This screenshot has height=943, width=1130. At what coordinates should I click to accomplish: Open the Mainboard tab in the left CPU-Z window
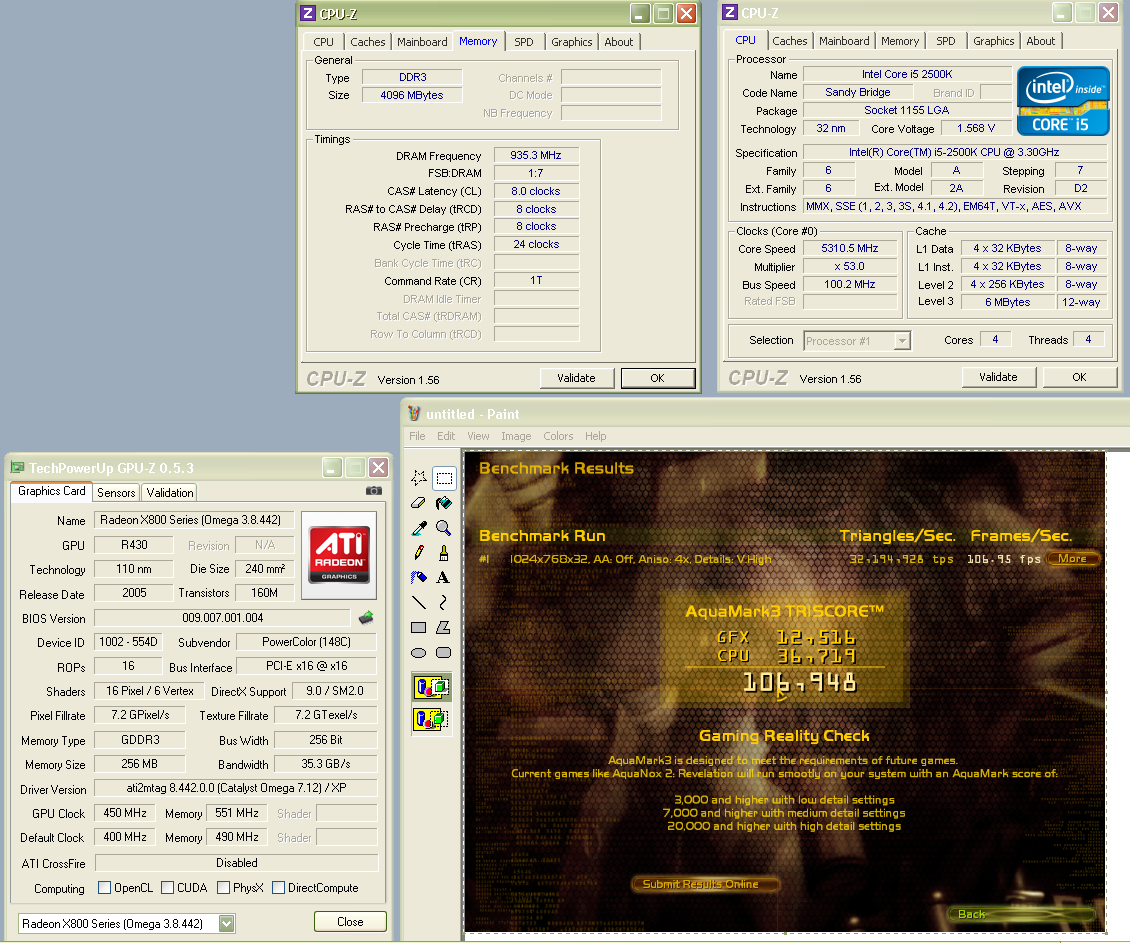tap(422, 42)
